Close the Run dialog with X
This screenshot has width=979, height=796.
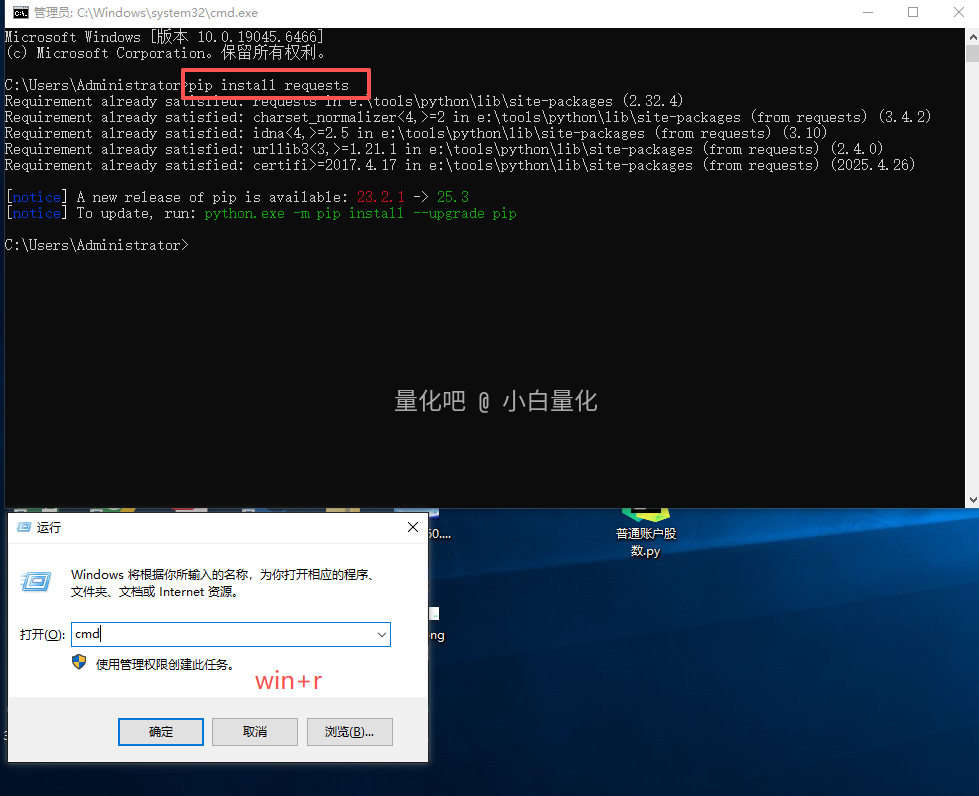(x=412, y=527)
